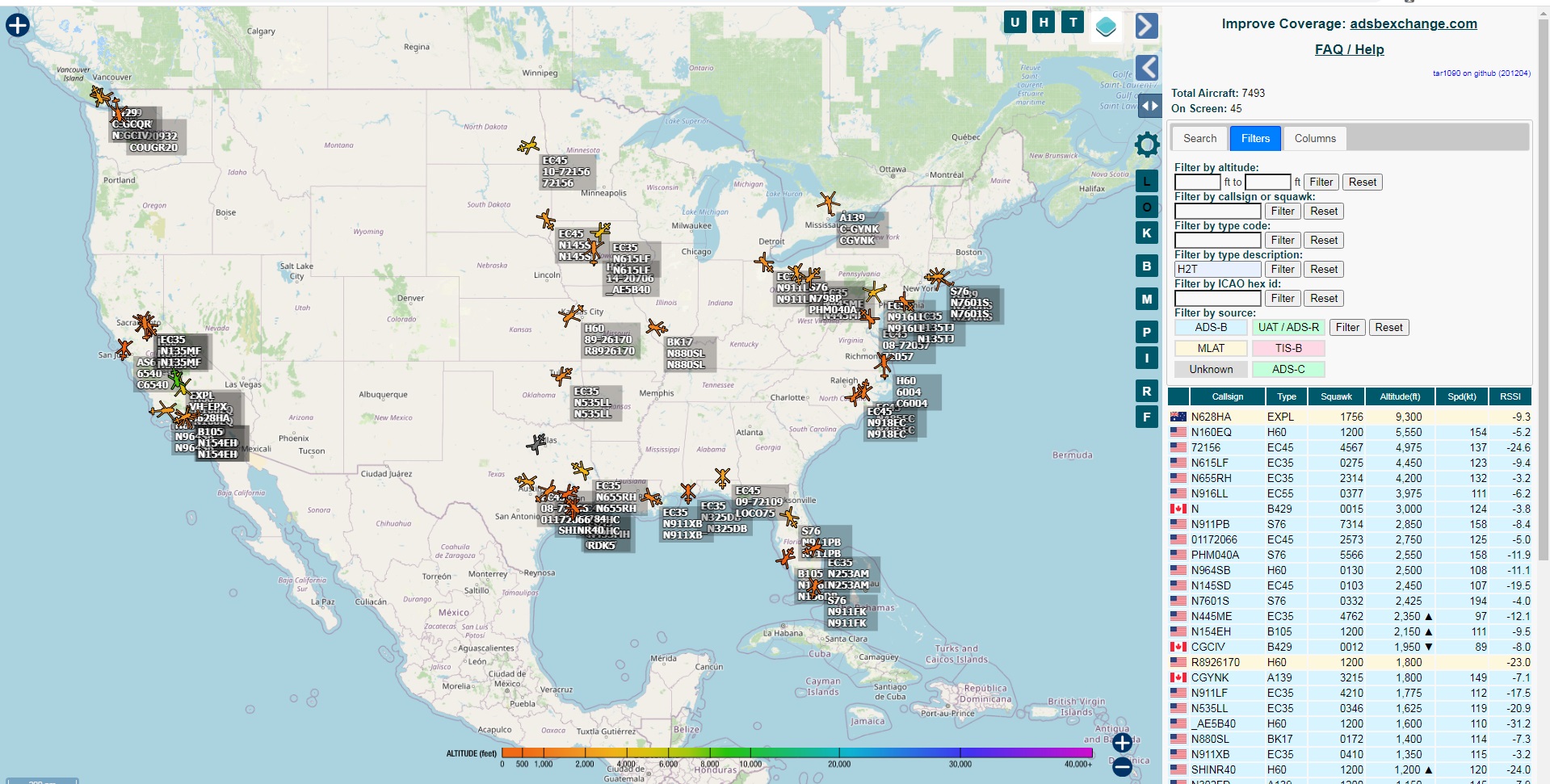Toggle the ADS-B source filter
This screenshot has width=1550, height=784.
1211,327
